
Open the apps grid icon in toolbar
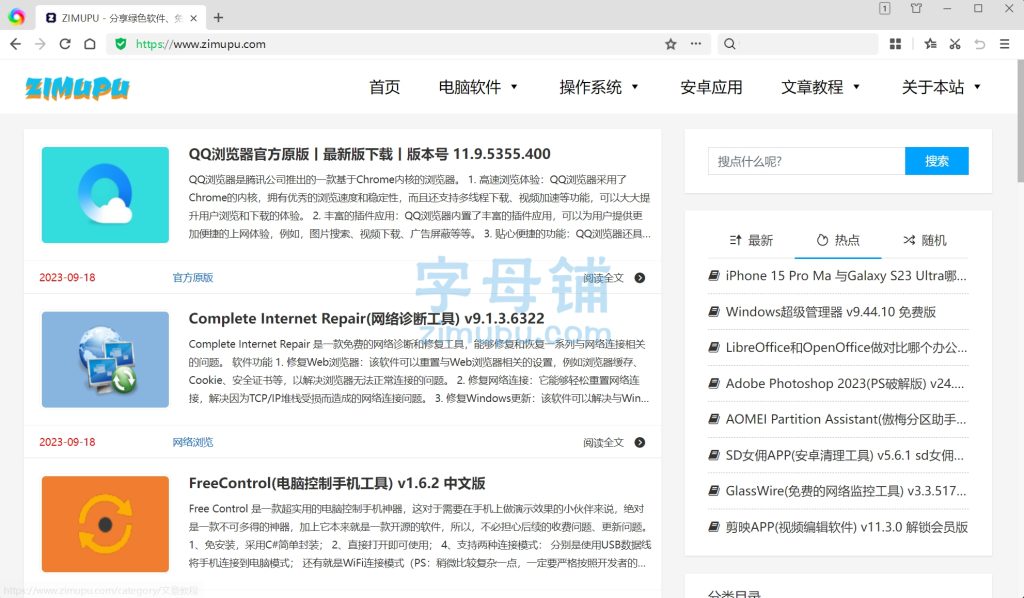(895, 44)
